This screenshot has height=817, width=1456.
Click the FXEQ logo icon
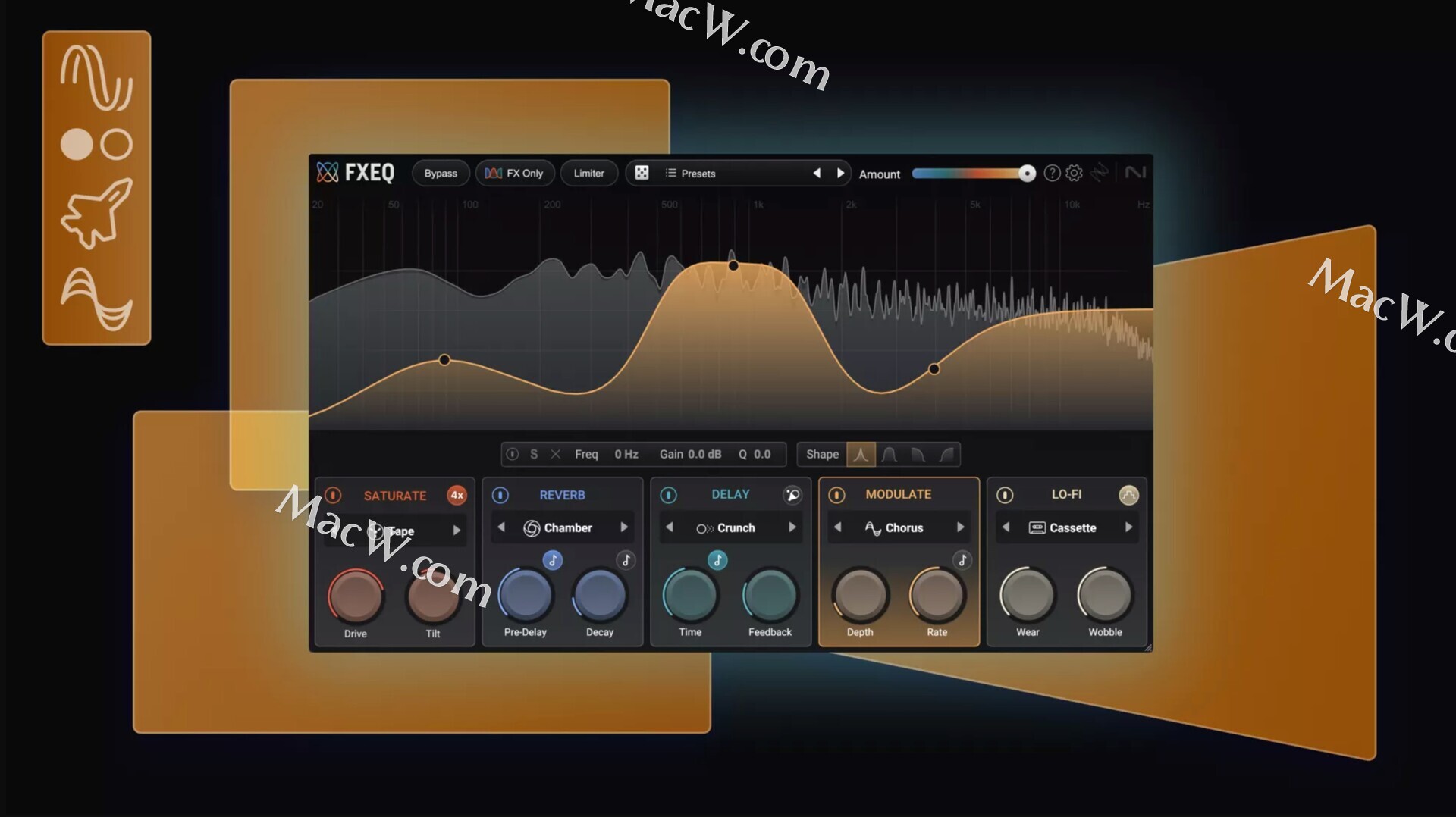[x=328, y=173]
